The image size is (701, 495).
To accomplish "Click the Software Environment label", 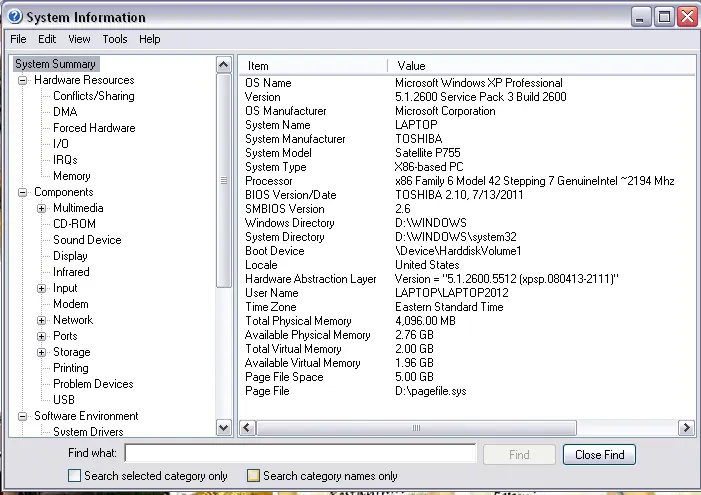I will [86, 416].
